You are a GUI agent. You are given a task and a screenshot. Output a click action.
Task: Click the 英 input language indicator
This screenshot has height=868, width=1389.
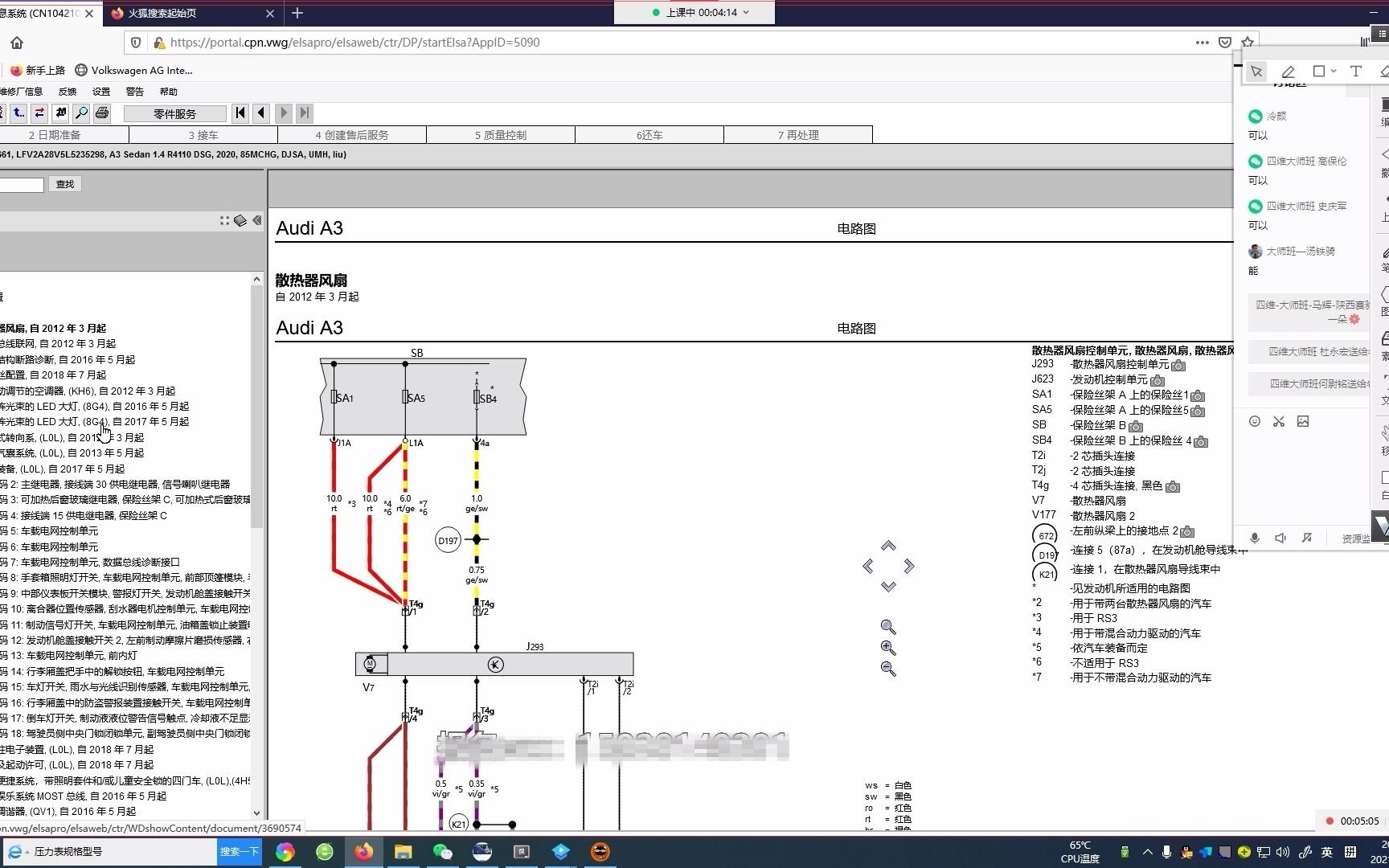pyautogui.click(x=1327, y=852)
